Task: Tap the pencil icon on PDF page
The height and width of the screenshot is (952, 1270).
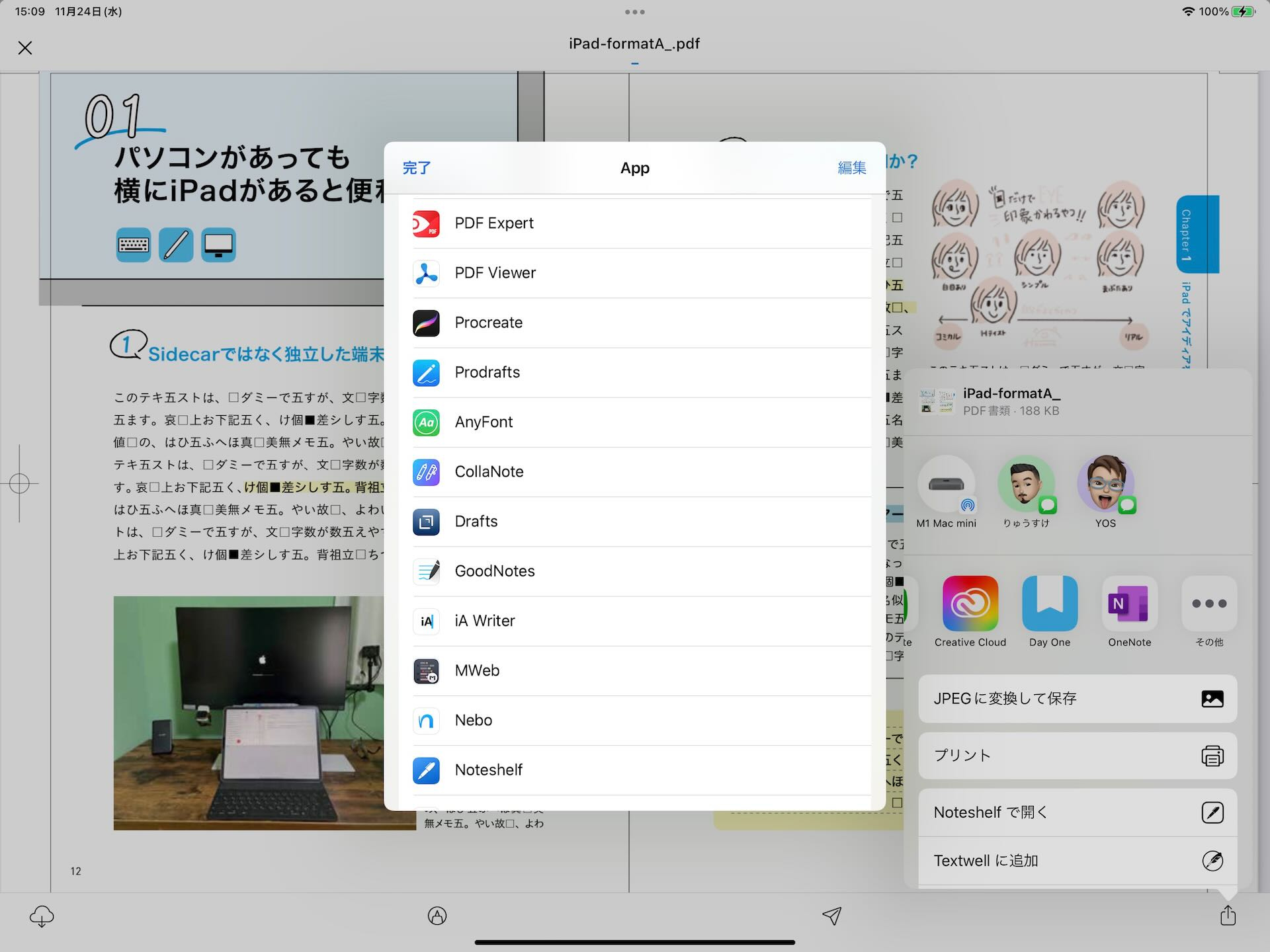Action: 176,245
